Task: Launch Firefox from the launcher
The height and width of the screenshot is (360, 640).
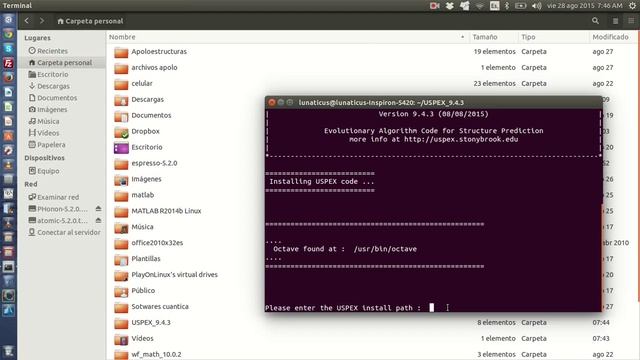Action: (8, 78)
